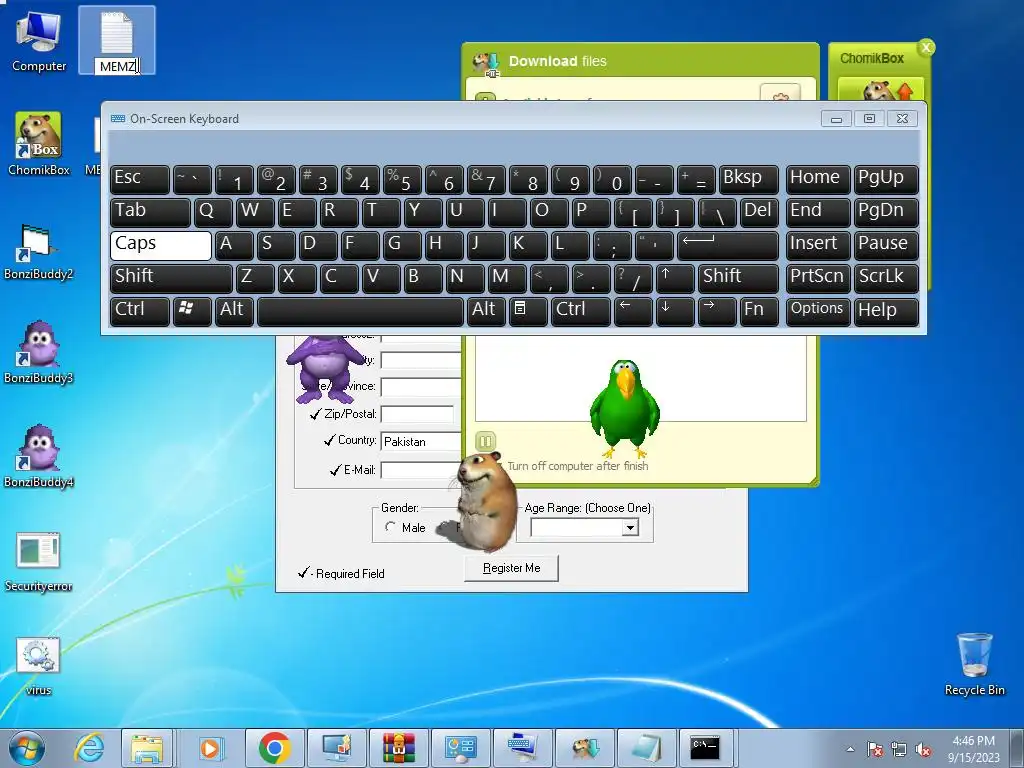Switch to On-Screen Keyboard taskbar button
This screenshot has width=1024, height=768.
[x=522, y=748]
